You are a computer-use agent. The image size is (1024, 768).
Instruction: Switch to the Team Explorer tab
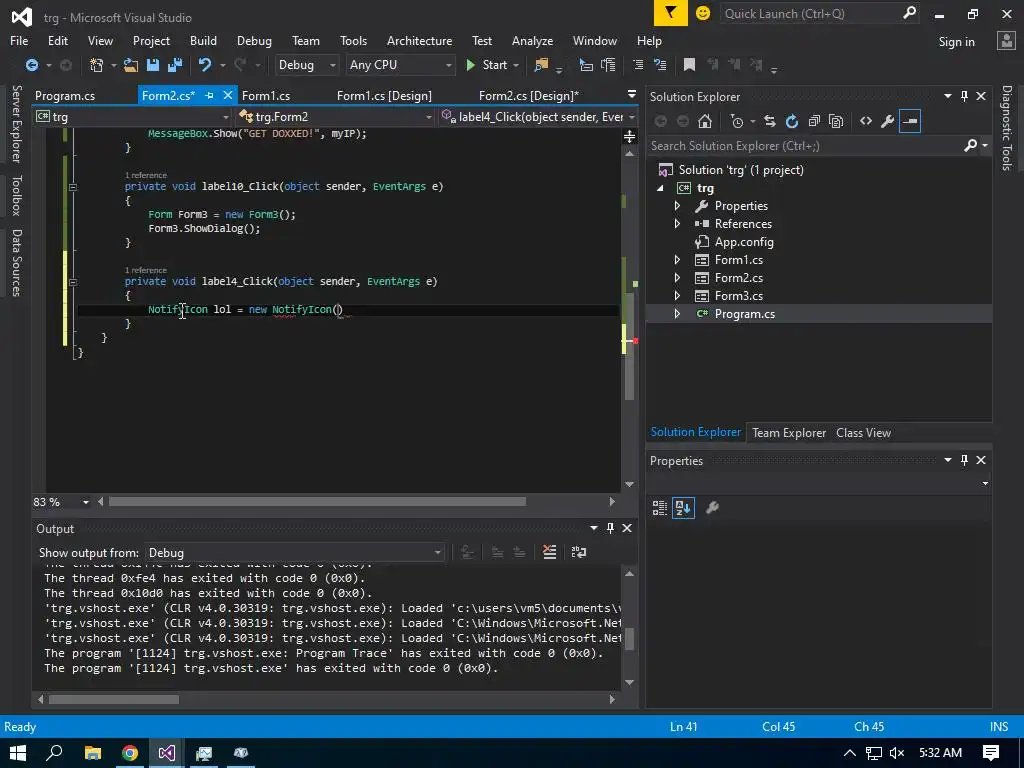tap(789, 432)
